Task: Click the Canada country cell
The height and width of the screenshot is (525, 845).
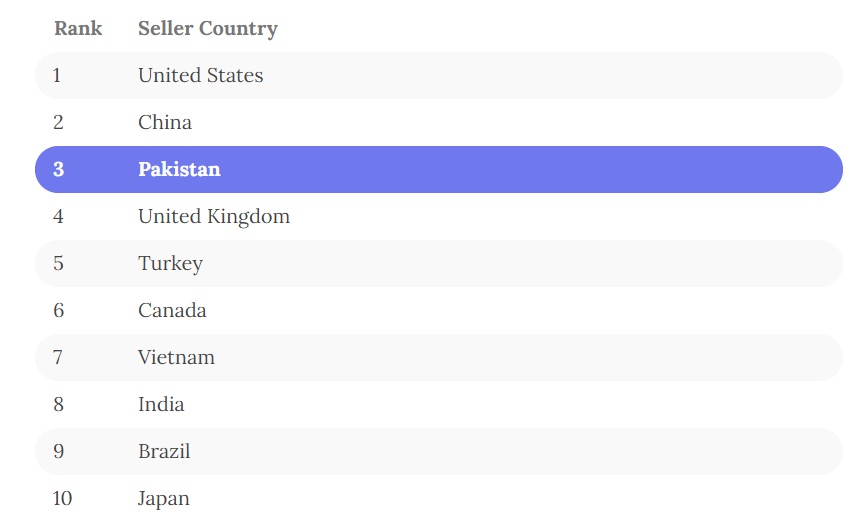Action: click(x=172, y=310)
